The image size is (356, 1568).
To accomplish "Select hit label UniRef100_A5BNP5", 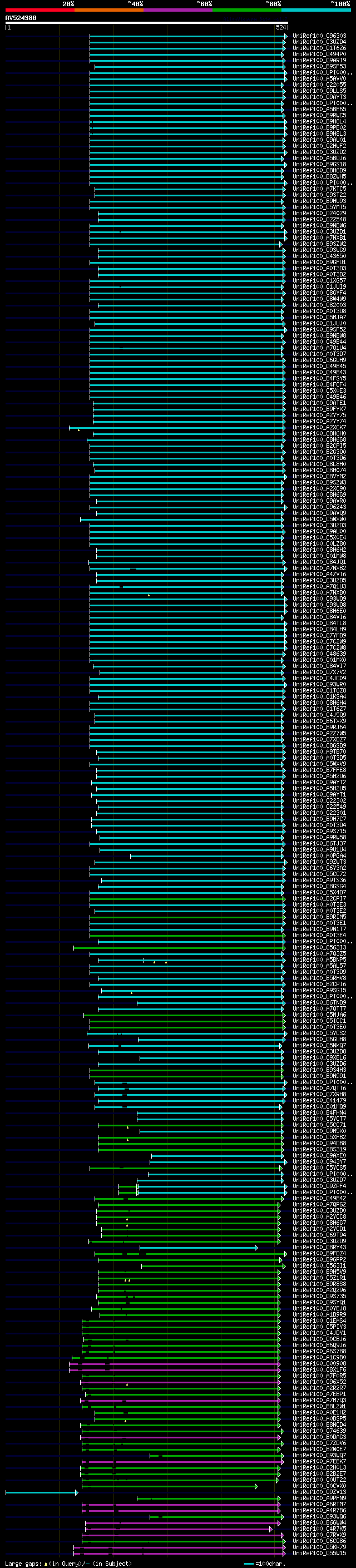I will pyautogui.click(x=319, y=960).
